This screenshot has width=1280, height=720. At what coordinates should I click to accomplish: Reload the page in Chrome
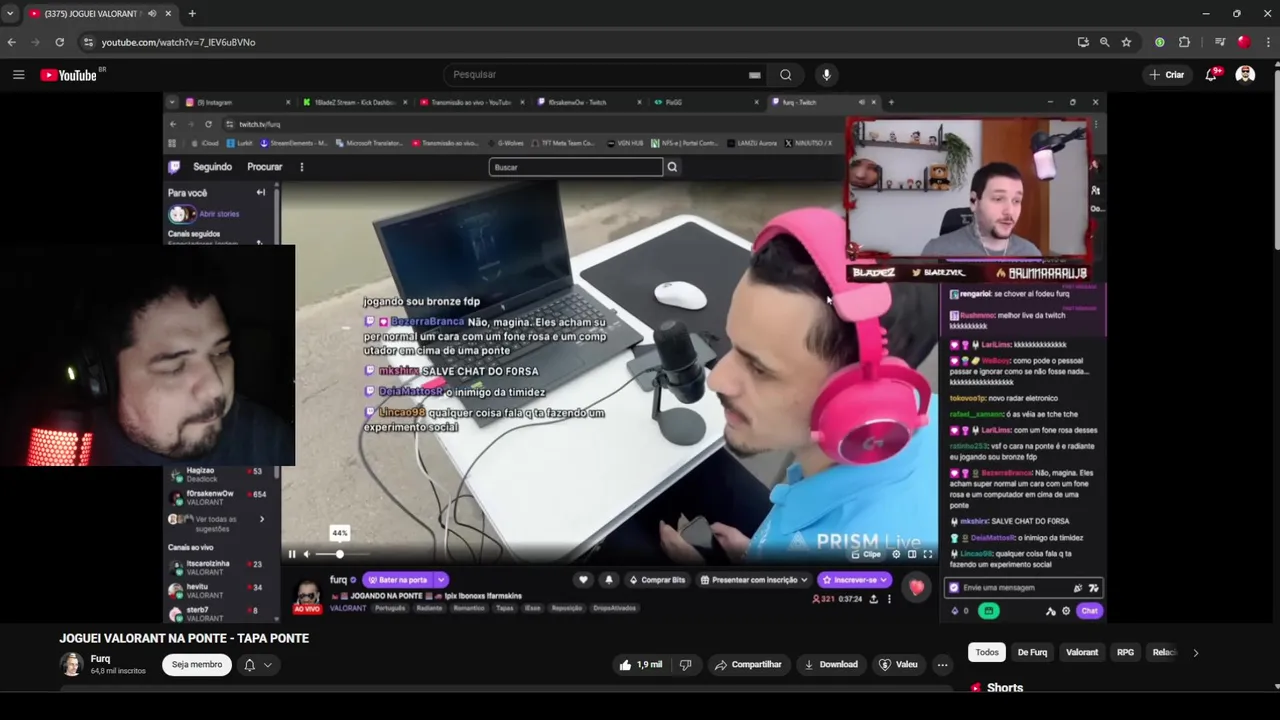click(x=60, y=42)
